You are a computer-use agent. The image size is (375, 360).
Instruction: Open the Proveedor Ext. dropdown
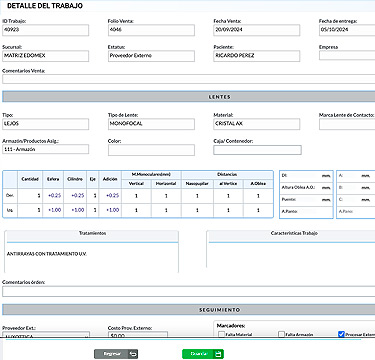click(x=46, y=335)
